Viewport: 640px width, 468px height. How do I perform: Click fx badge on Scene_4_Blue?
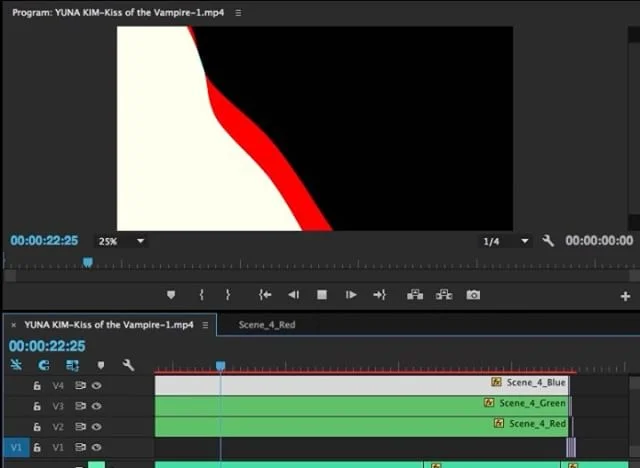(496, 382)
